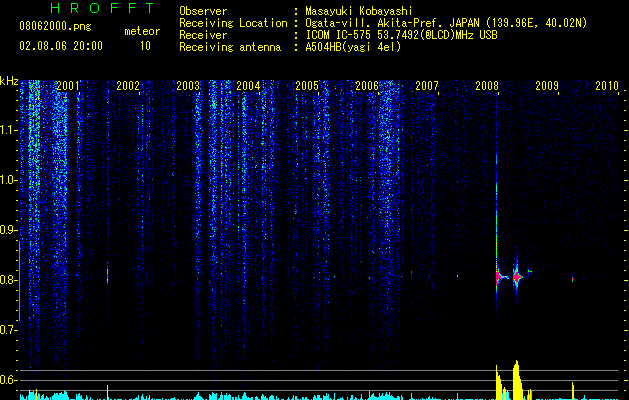
Task: Click the meteor label
Action: coord(142,31)
